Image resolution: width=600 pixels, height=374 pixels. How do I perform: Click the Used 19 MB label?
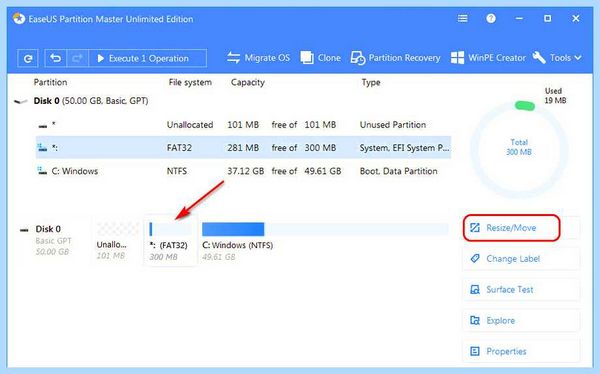pos(555,96)
